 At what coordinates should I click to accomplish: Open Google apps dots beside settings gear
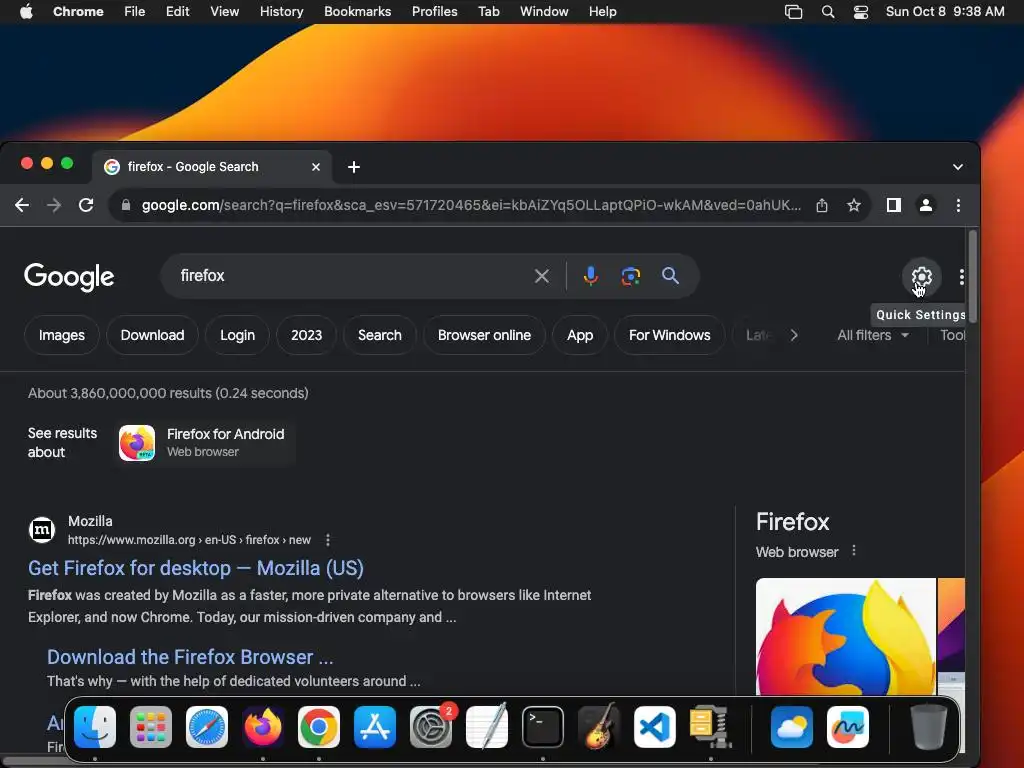pyautogui.click(x=961, y=277)
